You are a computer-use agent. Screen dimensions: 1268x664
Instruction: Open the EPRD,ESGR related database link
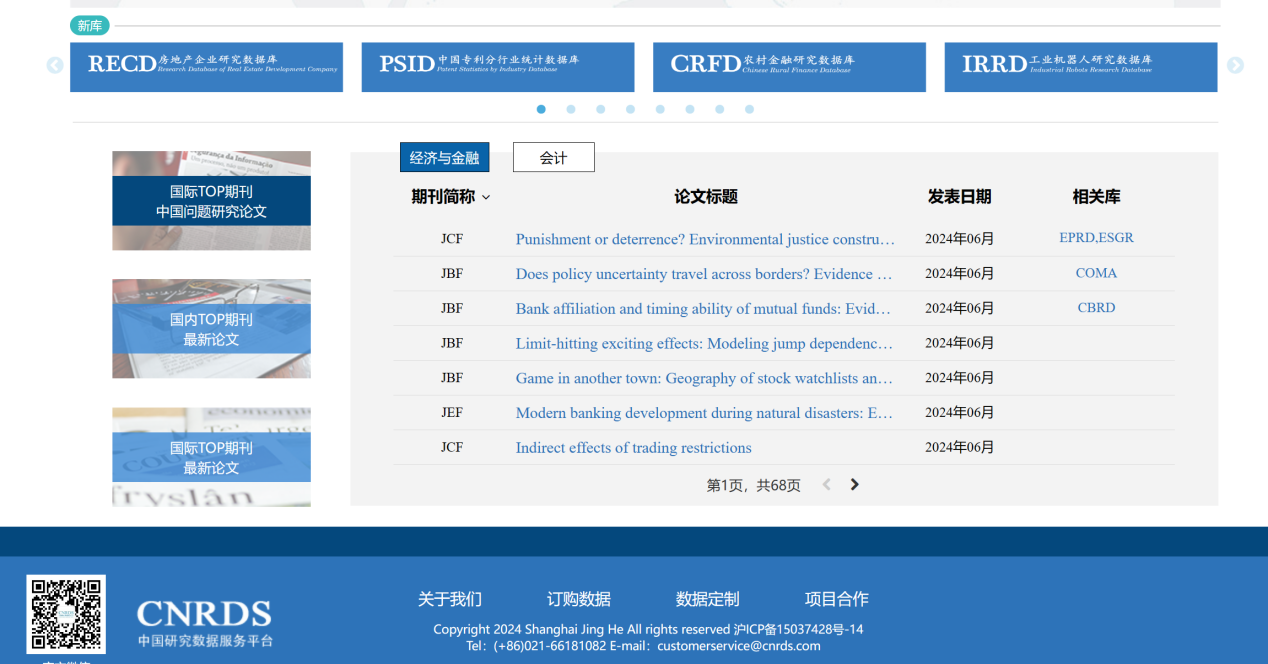[1096, 238]
